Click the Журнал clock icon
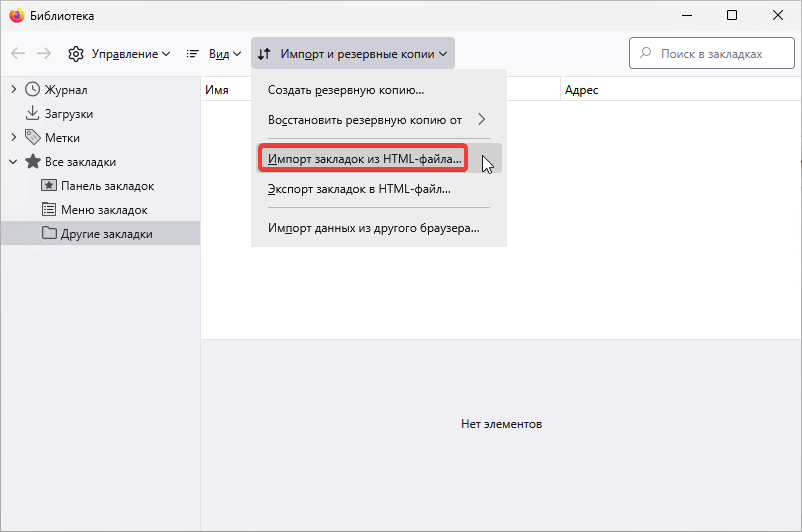 [33, 90]
